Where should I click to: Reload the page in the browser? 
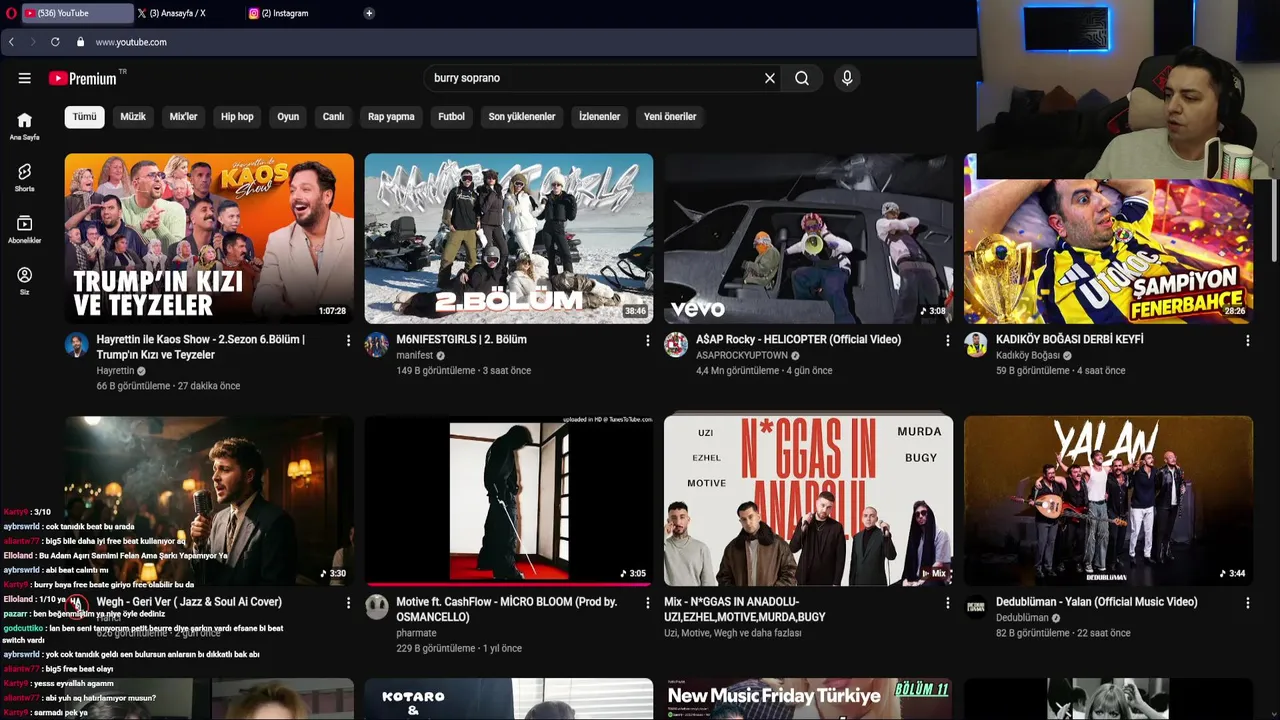coord(55,42)
